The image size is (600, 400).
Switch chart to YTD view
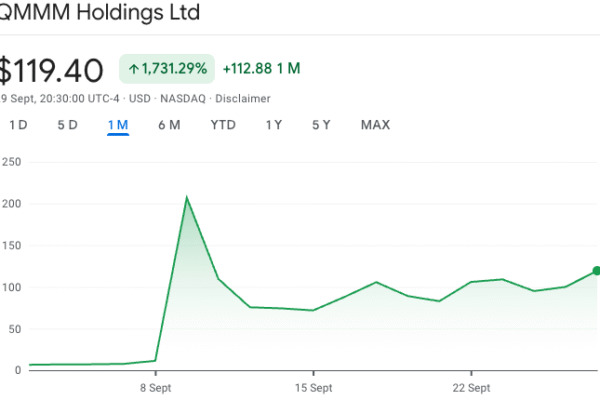pyautogui.click(x=223, y=125)
